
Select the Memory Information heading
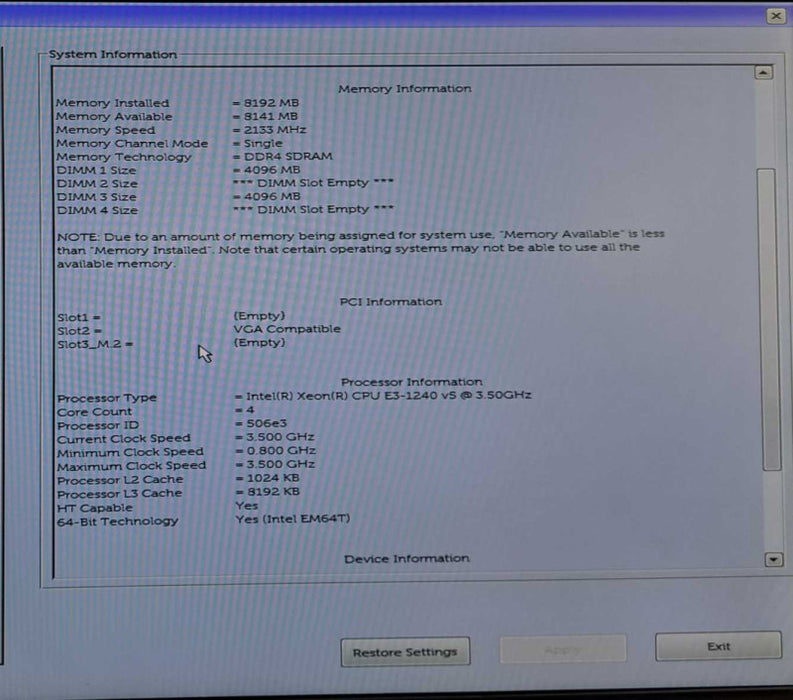(405, 89)
